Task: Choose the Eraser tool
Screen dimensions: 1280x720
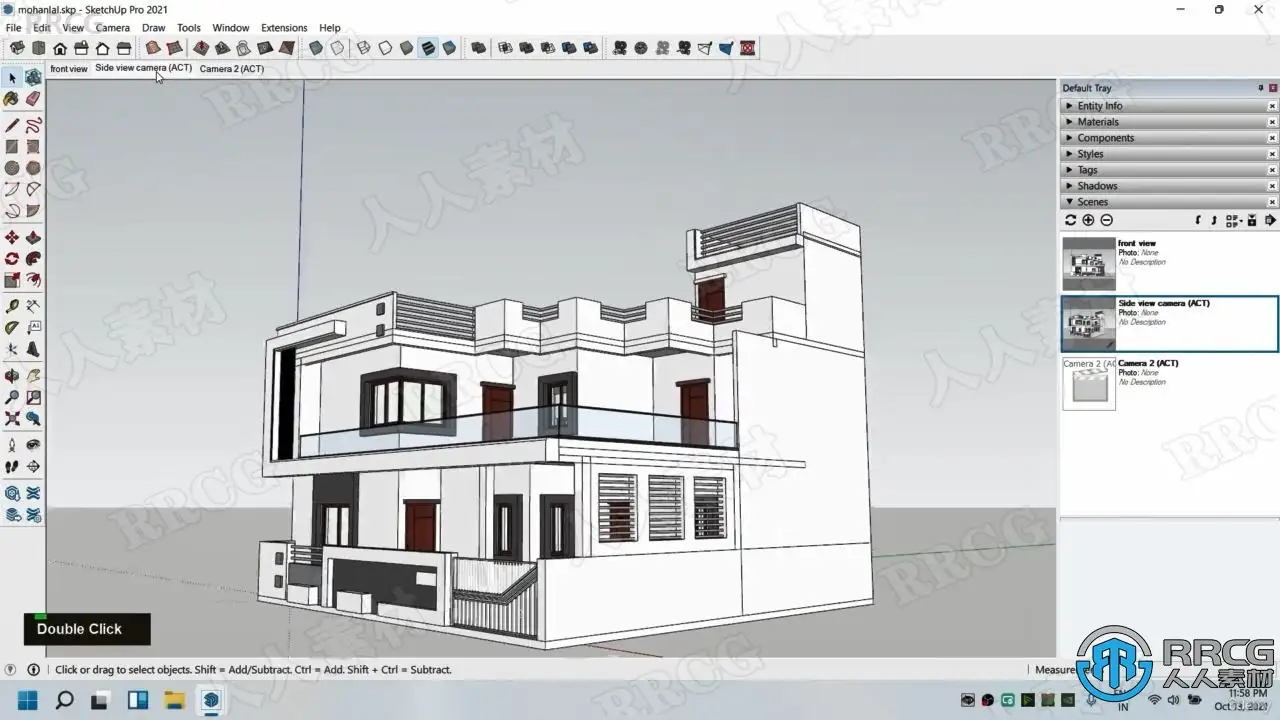Action: pos(33,99)
